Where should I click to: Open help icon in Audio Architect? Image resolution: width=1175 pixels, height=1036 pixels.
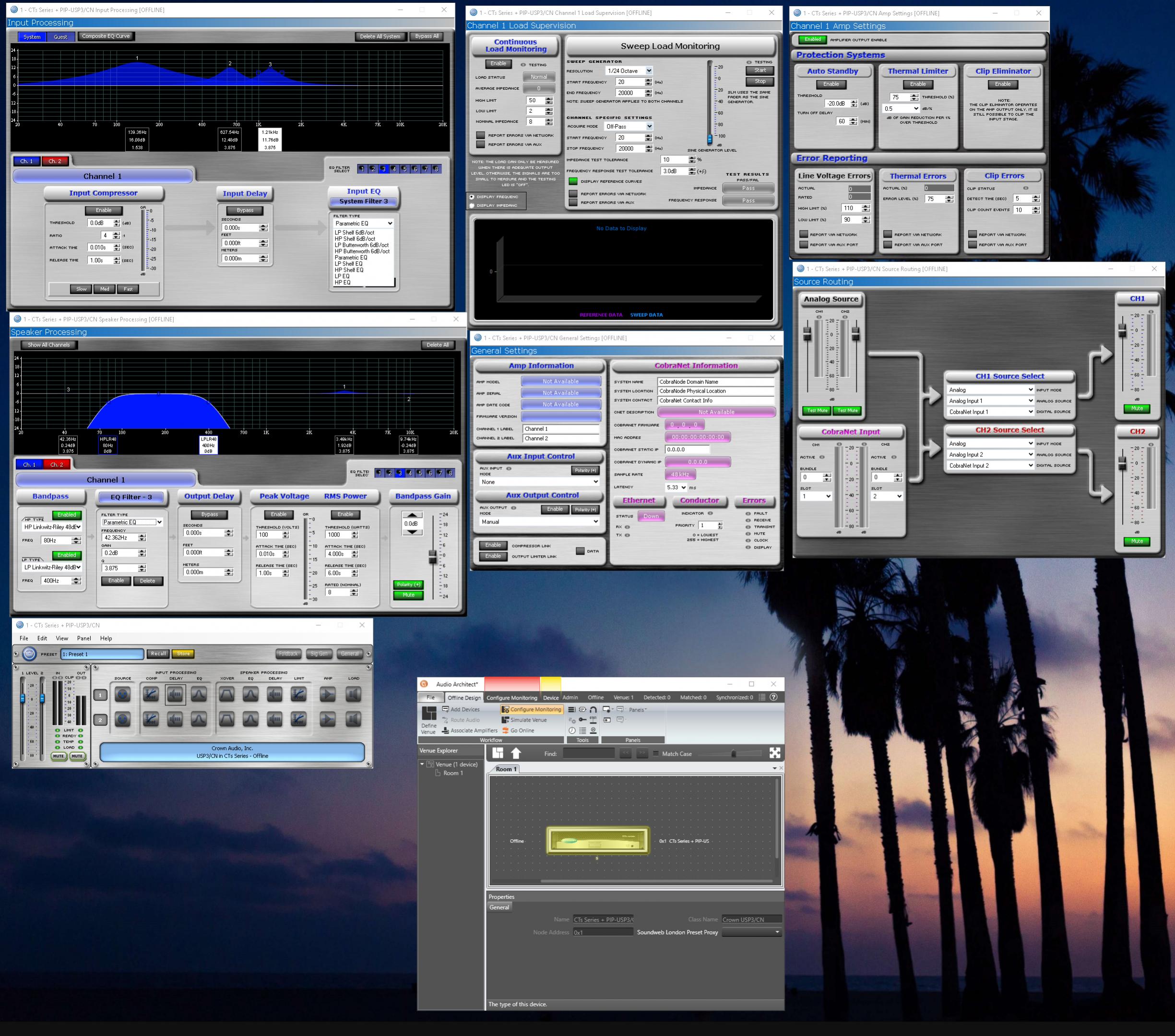pos(774,697)
